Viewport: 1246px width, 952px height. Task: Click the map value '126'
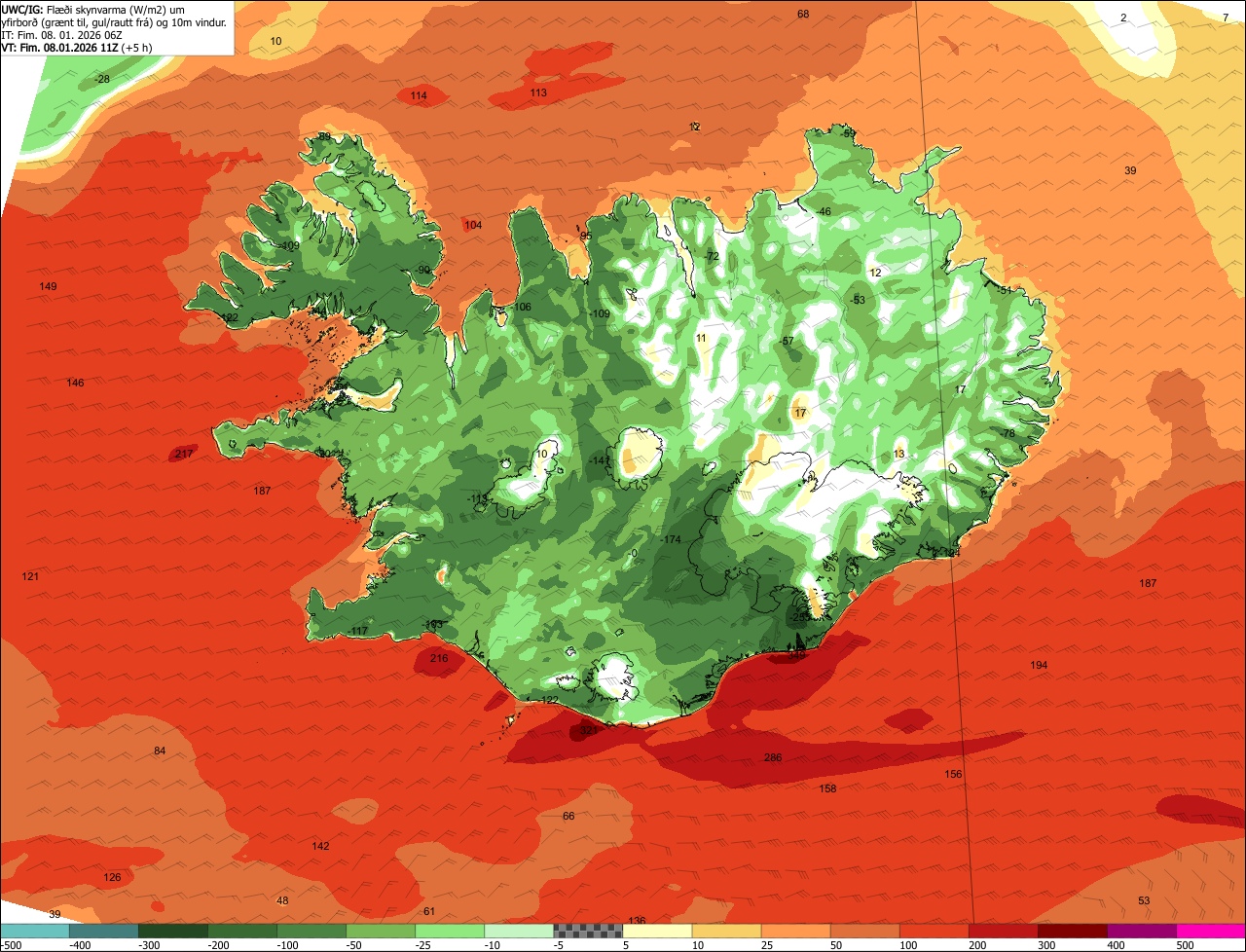pyautogui.click(x=112, y=877)
